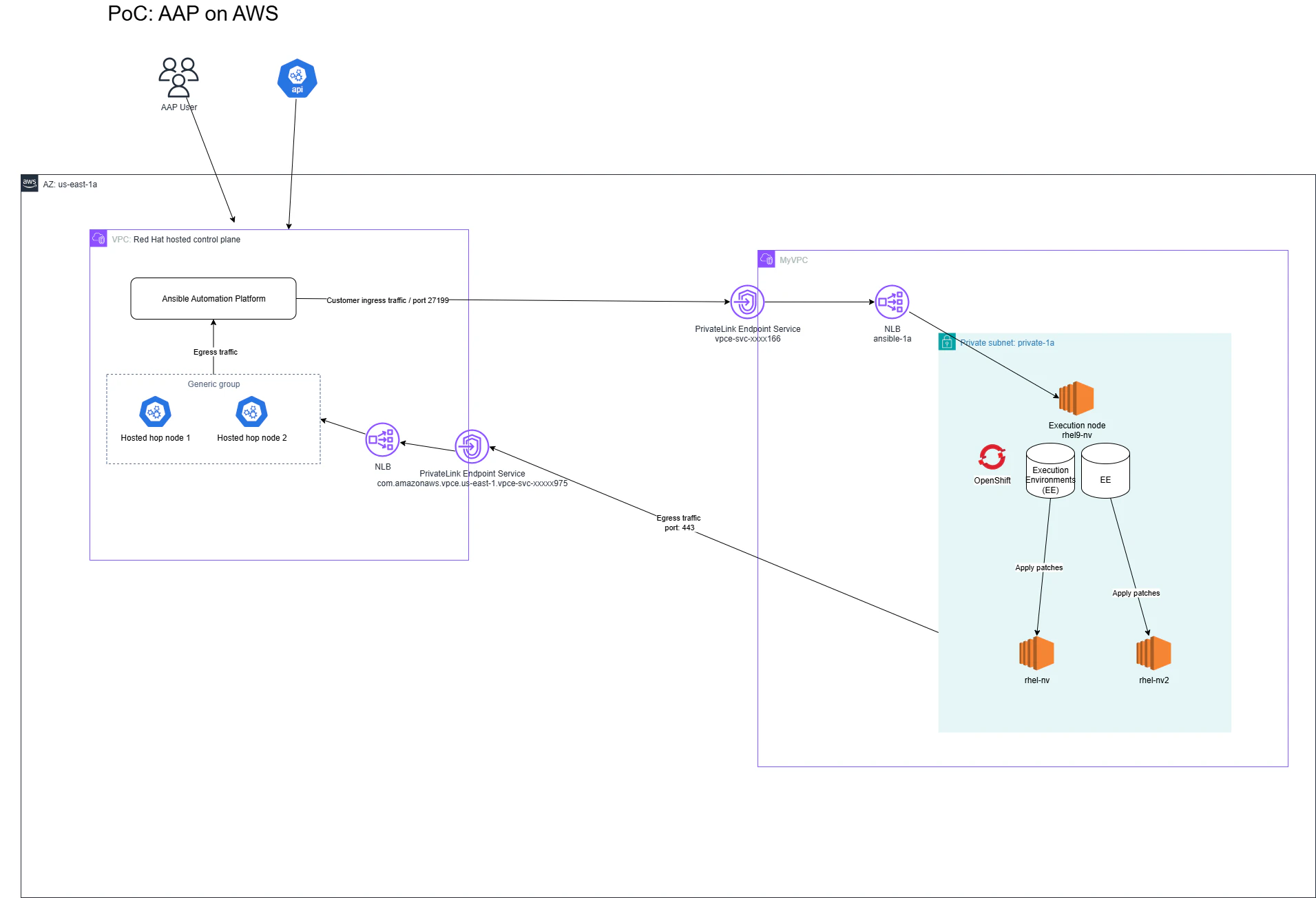Select the Customer ingress traffic port 27199 label

click(x=388, y=300)
